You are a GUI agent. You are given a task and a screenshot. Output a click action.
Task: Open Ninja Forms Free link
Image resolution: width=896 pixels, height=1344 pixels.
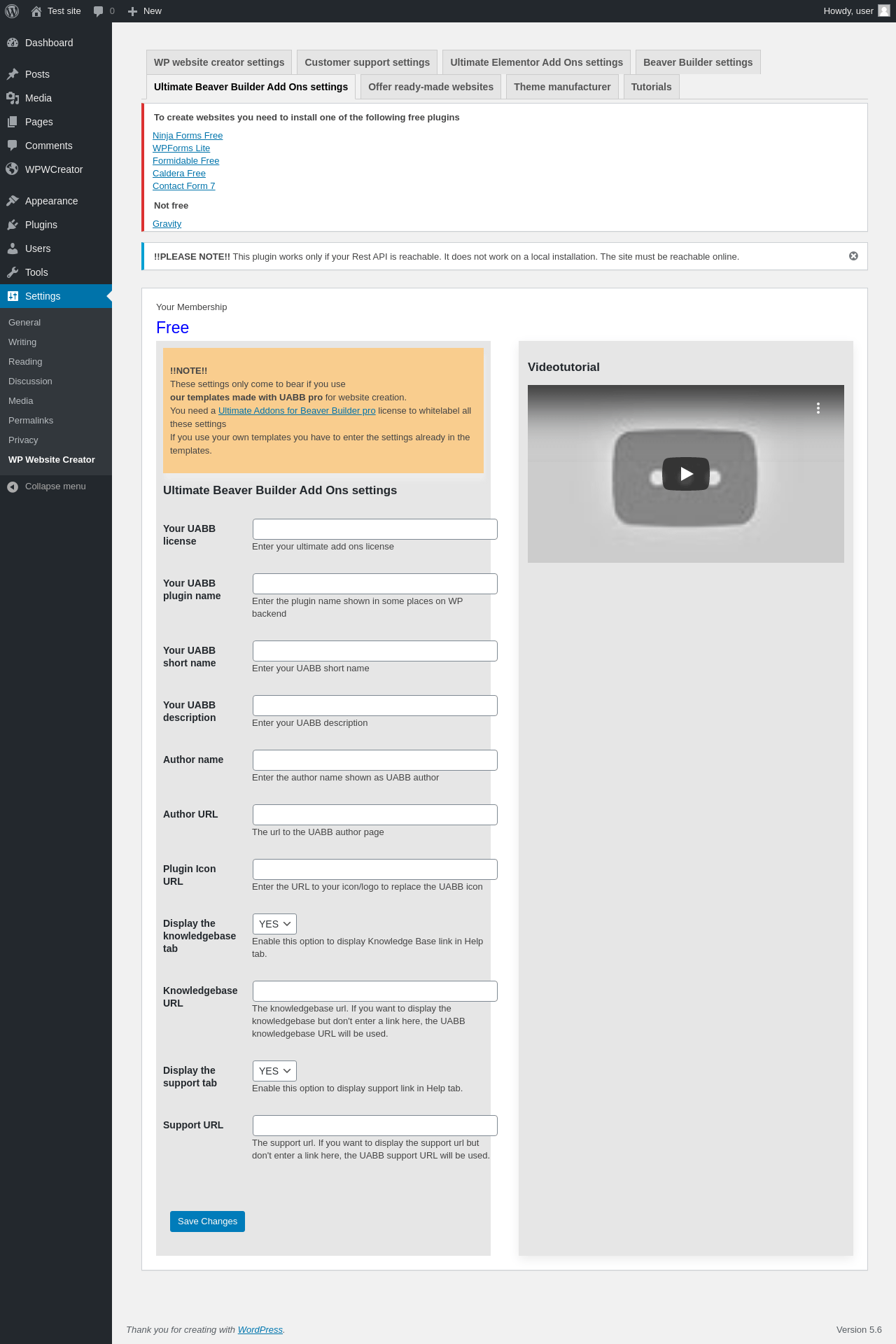(x=188, y=136)
